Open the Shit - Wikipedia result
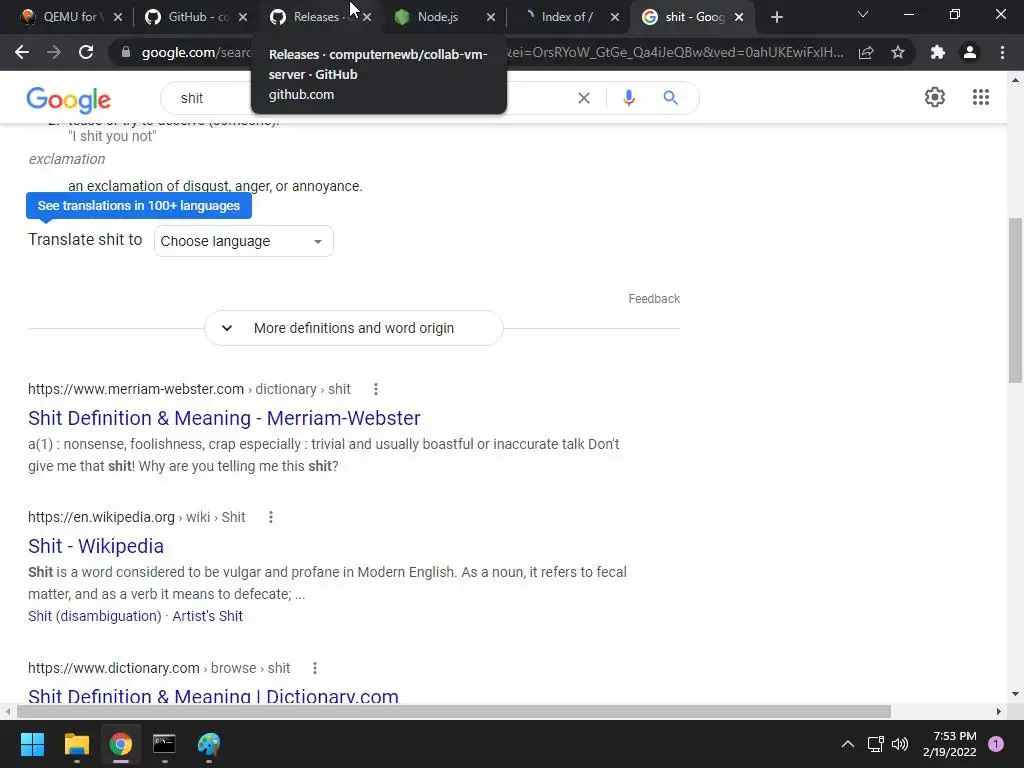The height and width of the screenshot is (768, 1024). pos(96,546)
